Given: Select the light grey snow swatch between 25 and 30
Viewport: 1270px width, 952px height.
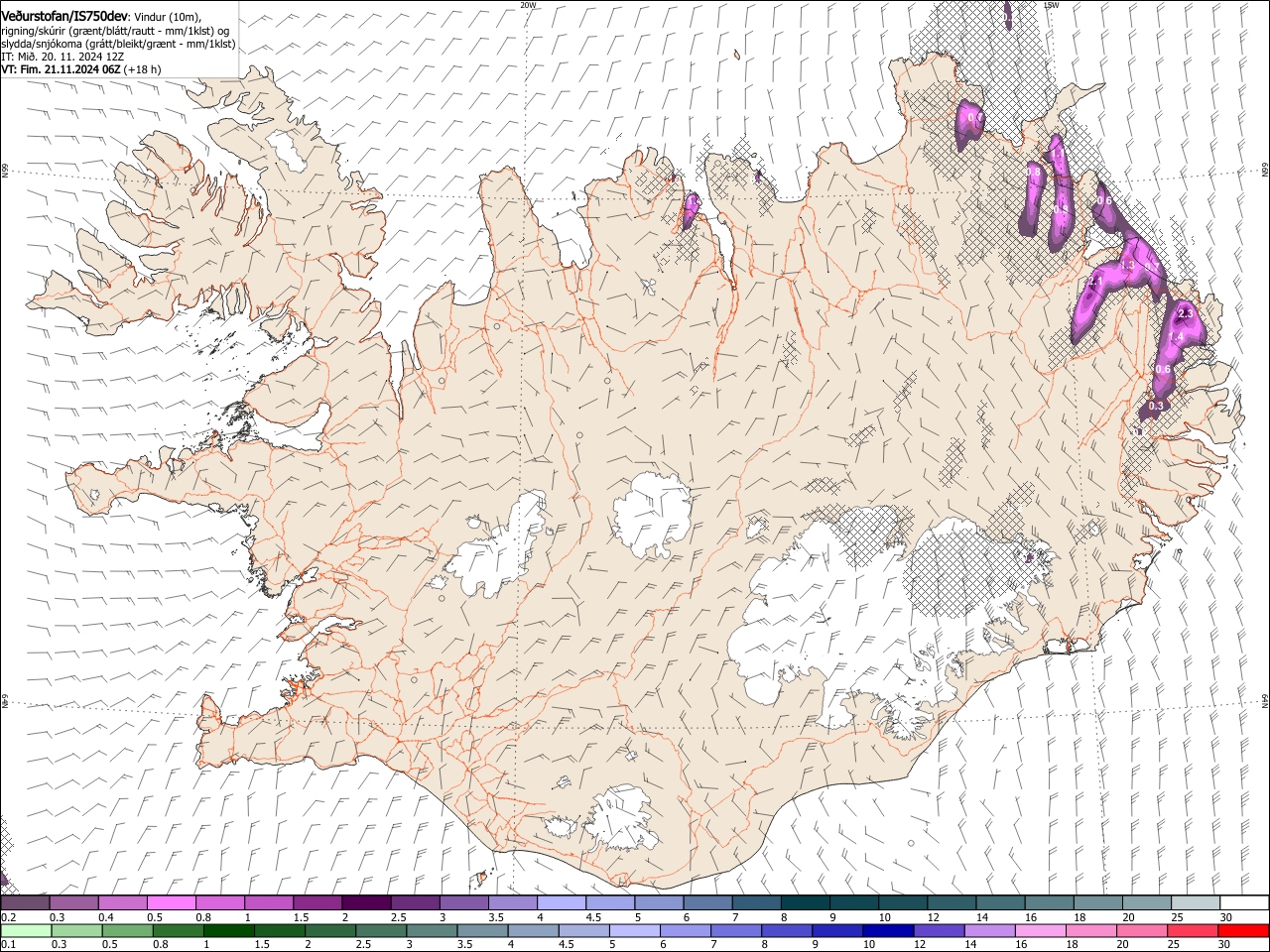Looking at the screenshot, I should click(x=1195, y=903).
